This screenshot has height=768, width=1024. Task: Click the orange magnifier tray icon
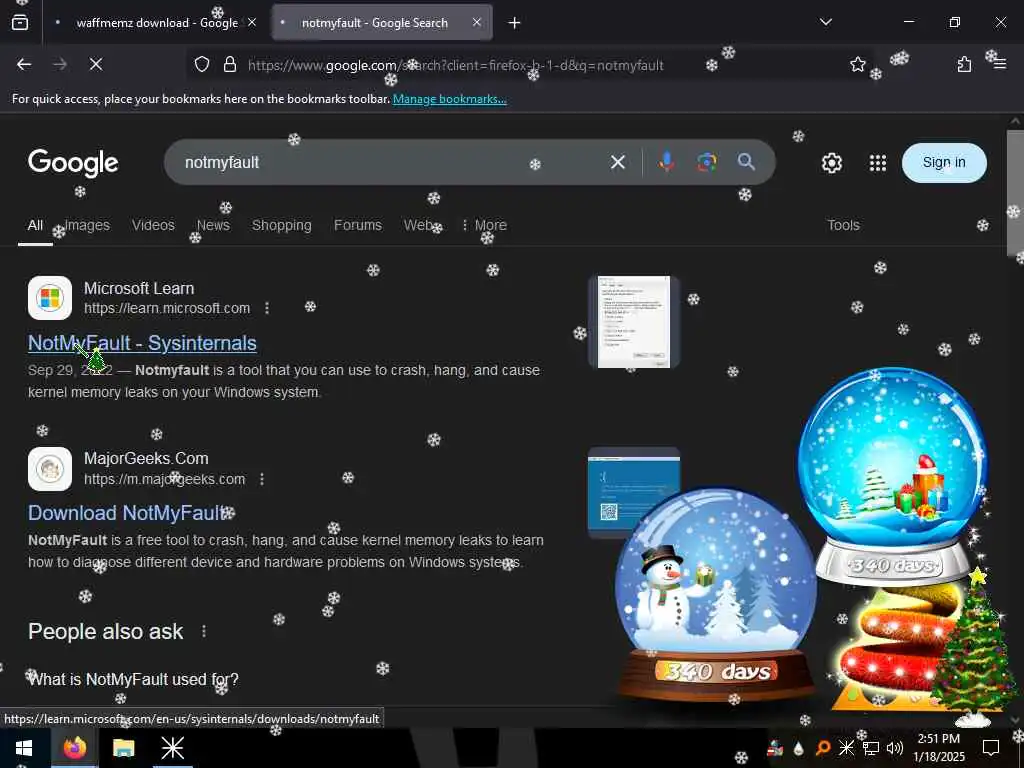823,748
